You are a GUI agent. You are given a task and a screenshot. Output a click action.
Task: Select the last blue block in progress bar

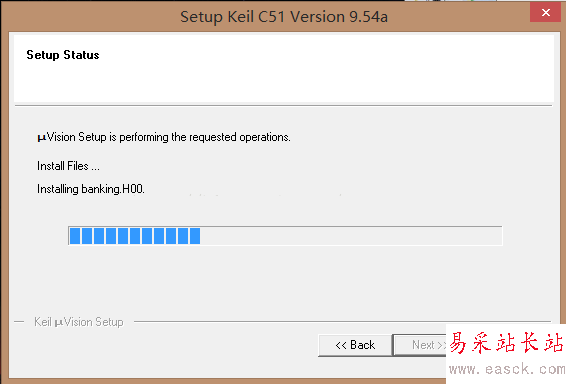(x=195, y=236)
